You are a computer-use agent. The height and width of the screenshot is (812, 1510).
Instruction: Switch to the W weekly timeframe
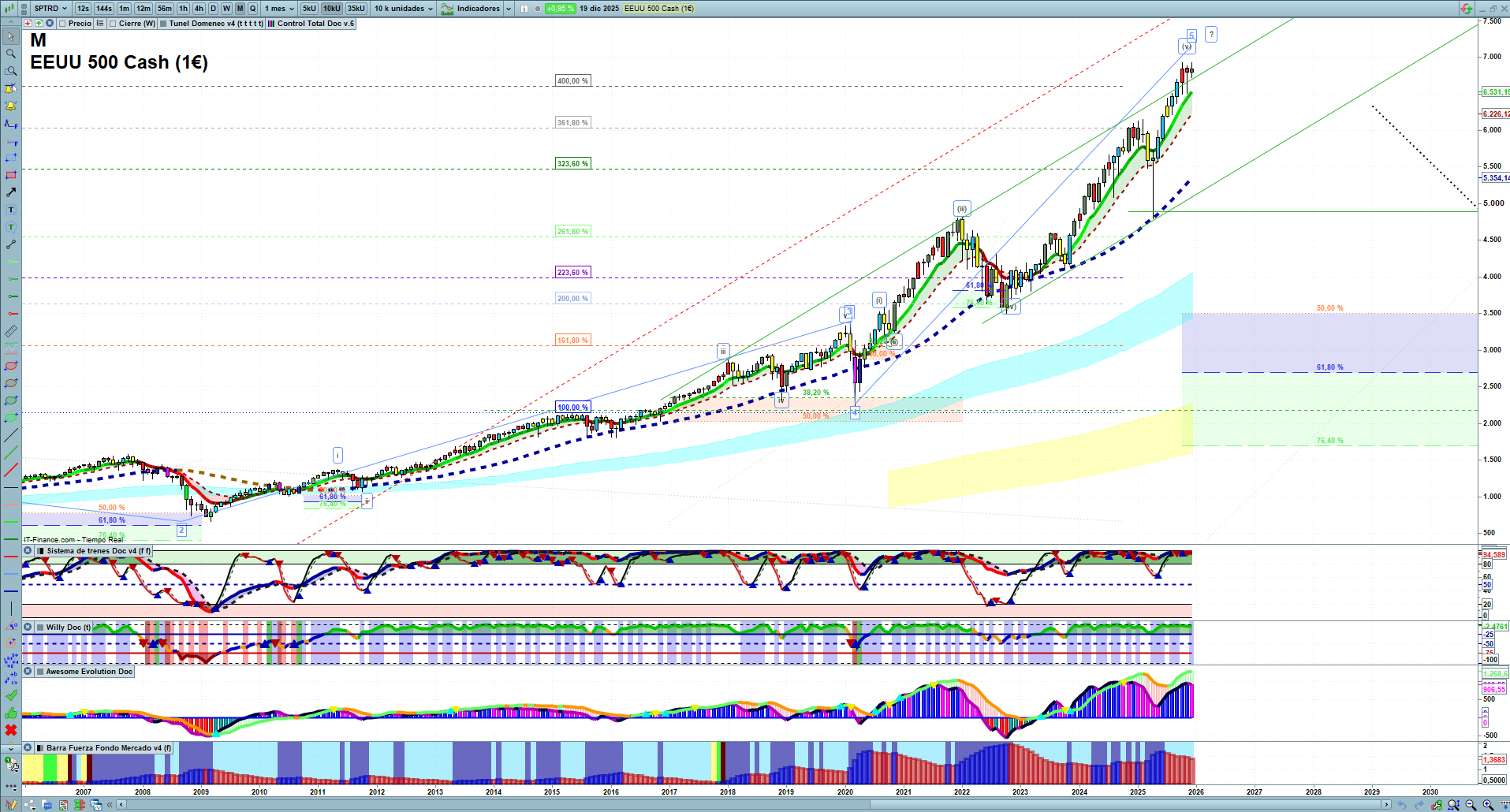point(226,9)
